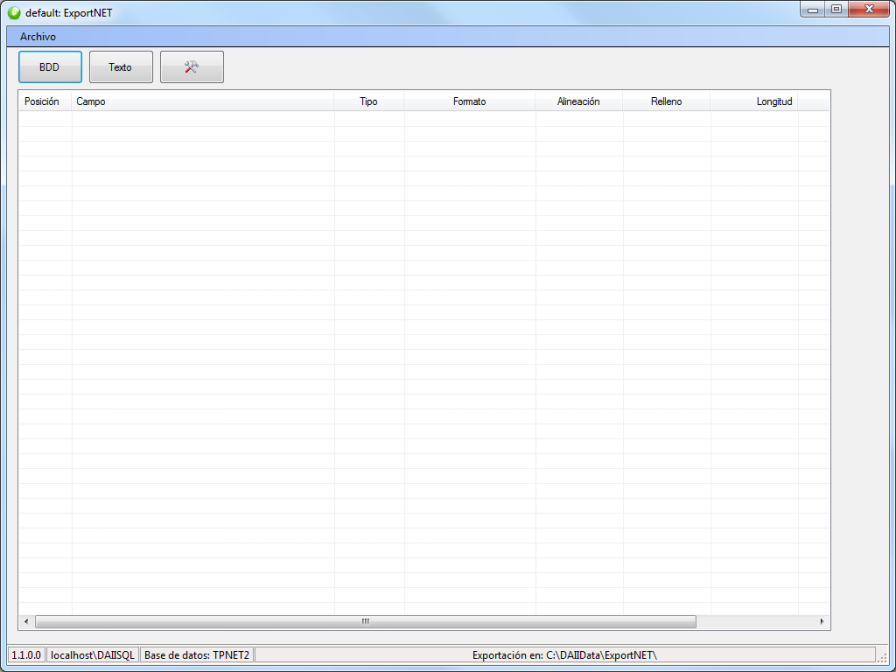Close the ExportNET window
Screen dimensions: 896x672
pyautogui.click(x=869, y=9)
